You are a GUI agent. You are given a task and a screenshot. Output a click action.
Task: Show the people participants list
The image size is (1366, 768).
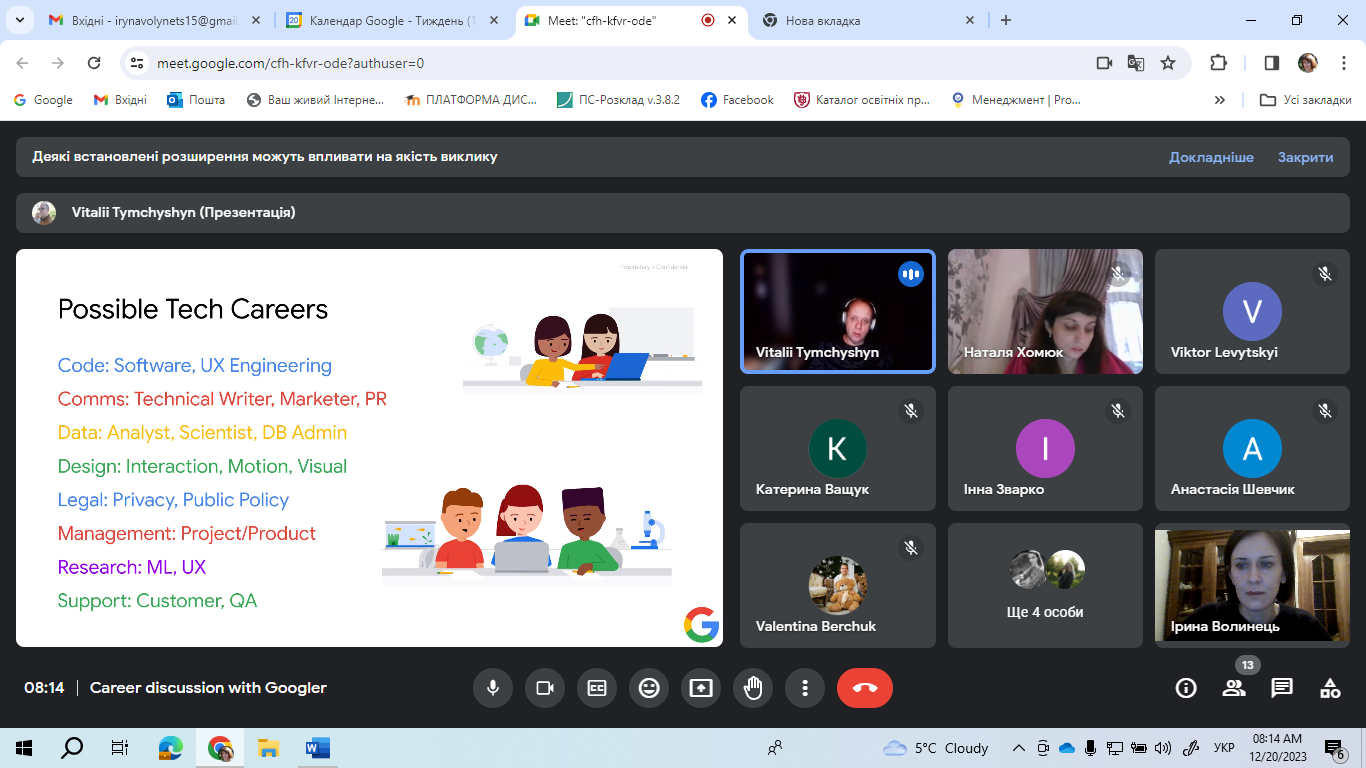click(x=1234, y=688)
